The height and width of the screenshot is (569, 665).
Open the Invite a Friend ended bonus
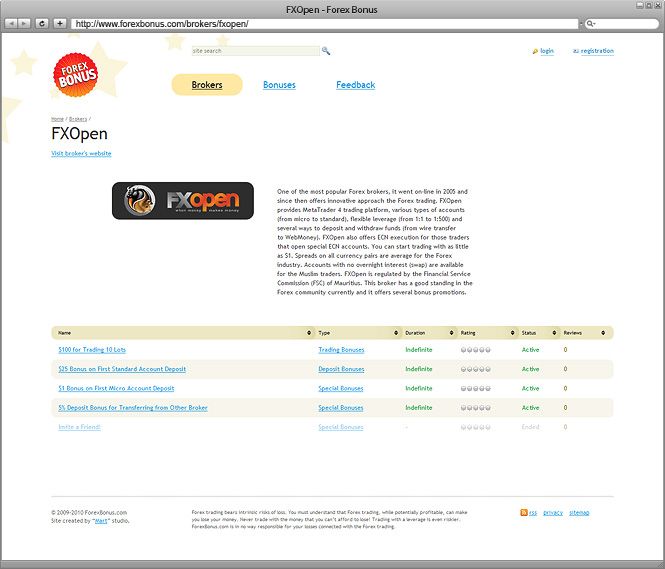[79, 427]
